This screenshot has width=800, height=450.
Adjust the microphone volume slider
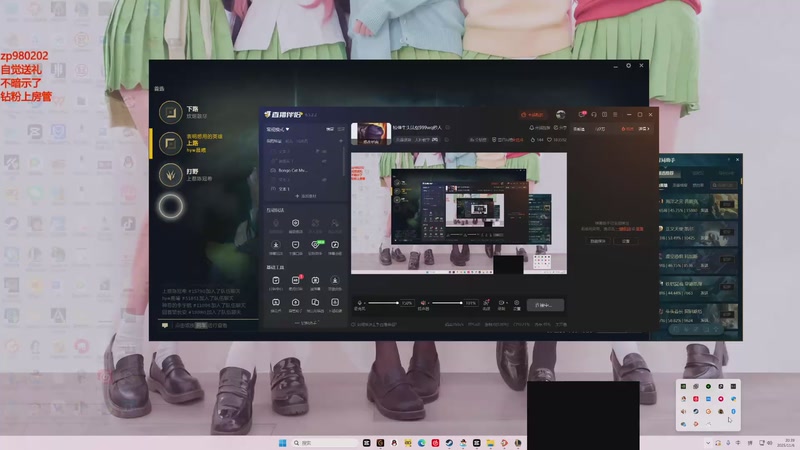pyautogui.click(x=383, y=303)
